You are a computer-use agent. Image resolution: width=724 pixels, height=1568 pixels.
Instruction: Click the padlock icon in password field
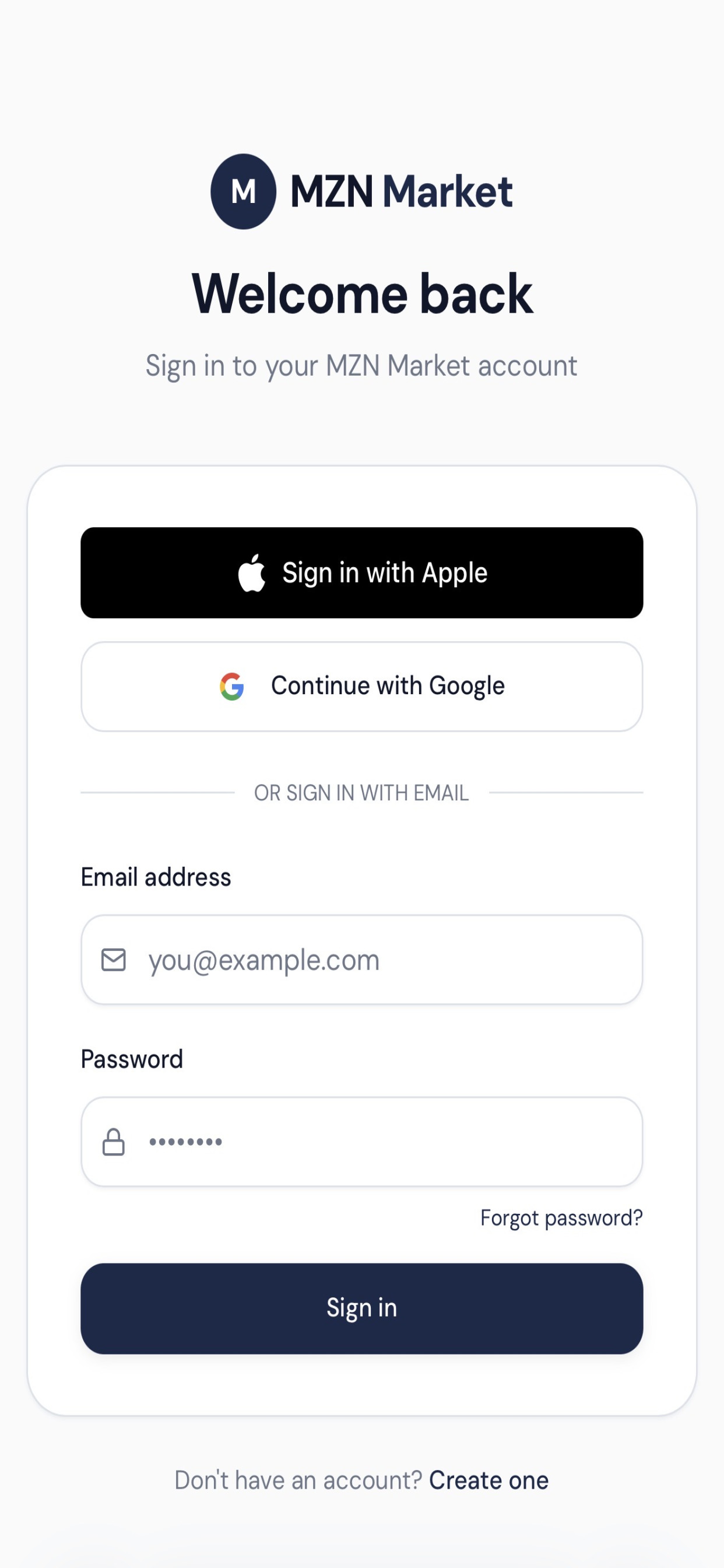coord(113,1142)
